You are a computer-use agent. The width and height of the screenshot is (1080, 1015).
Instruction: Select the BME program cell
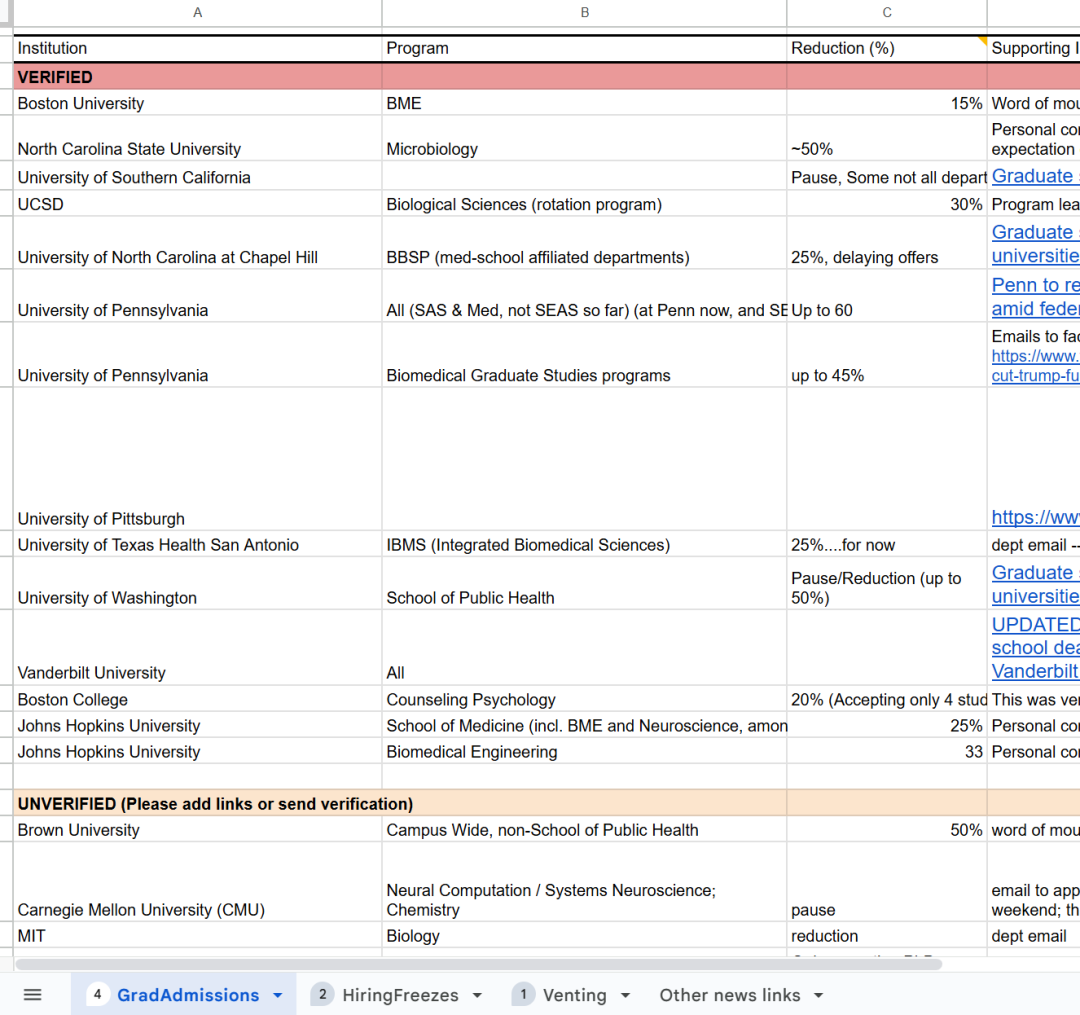click(x=584, y=103)
